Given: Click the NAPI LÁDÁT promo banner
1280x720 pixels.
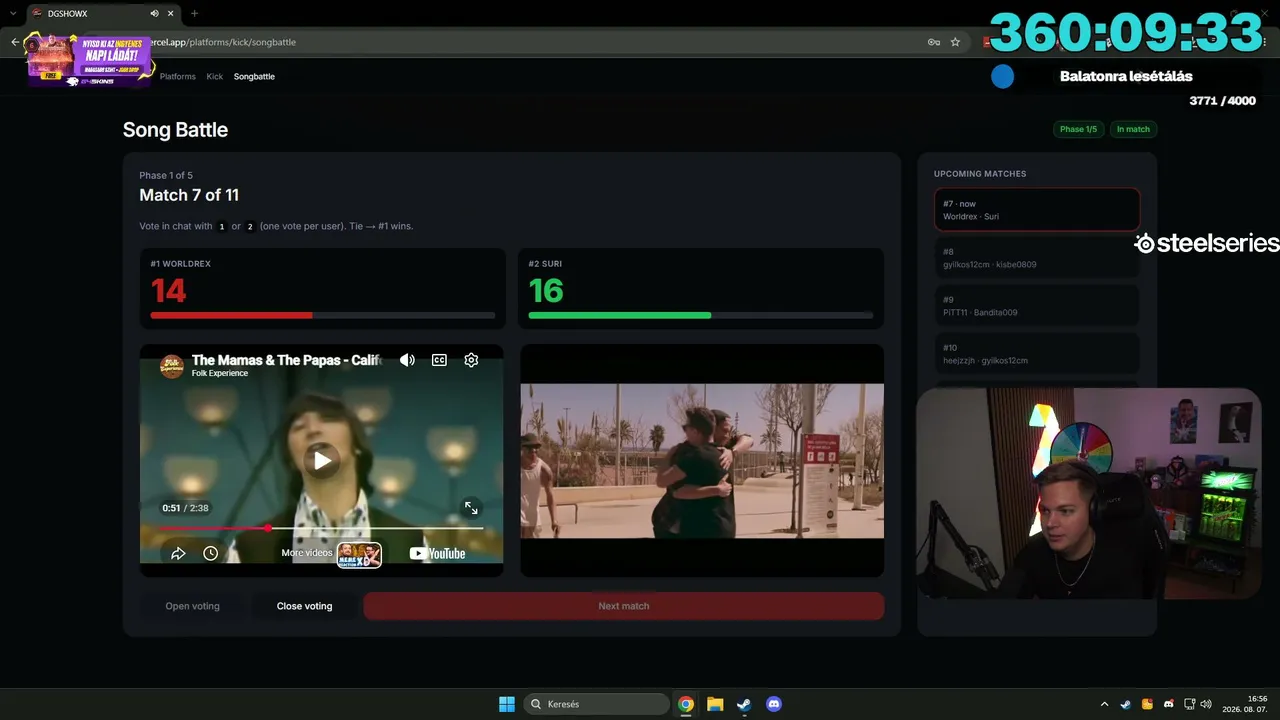Looking at the screenshot, I should coord(90,59).
